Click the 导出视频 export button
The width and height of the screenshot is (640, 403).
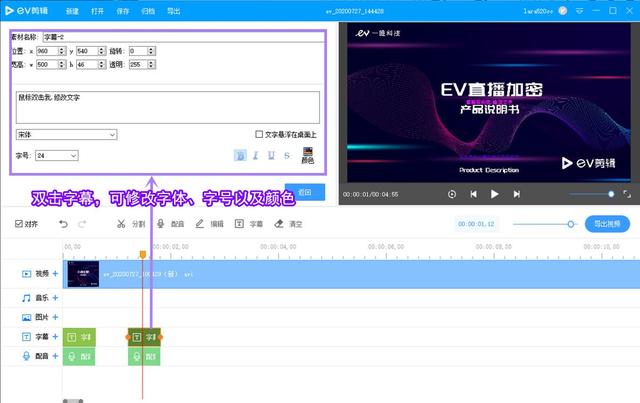click(607, 224)
